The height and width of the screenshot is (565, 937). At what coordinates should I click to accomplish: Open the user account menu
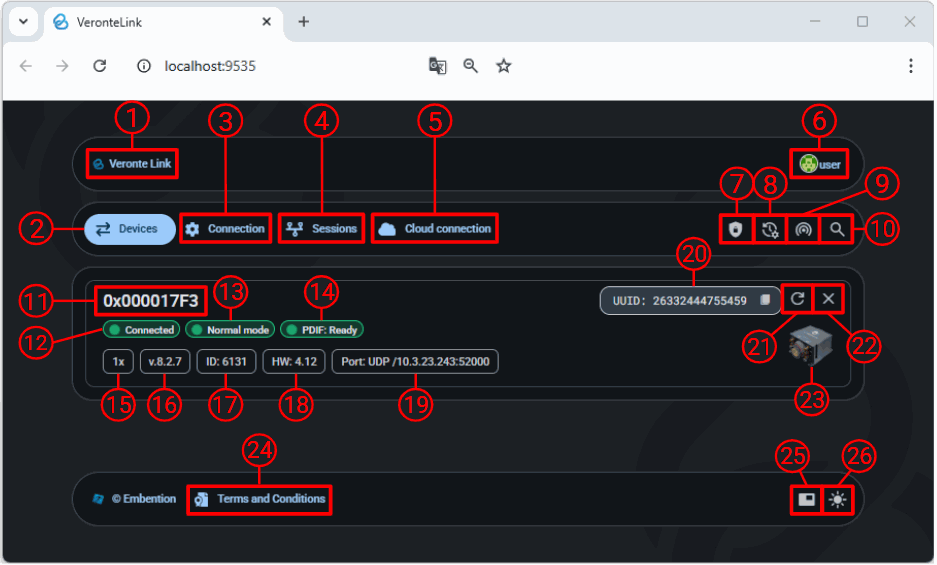819,164
